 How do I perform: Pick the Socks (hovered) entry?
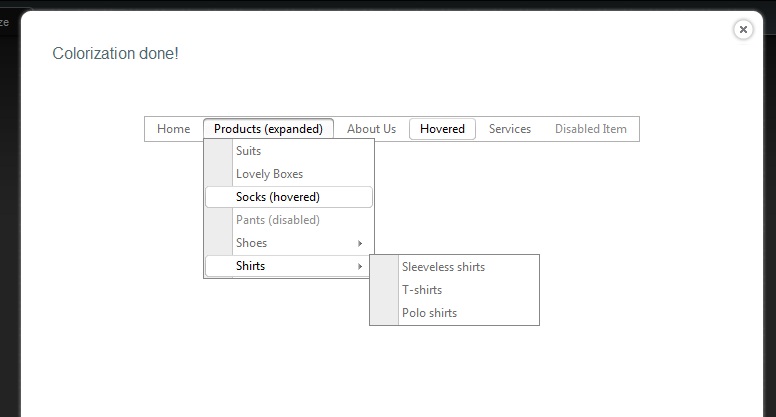278,197
